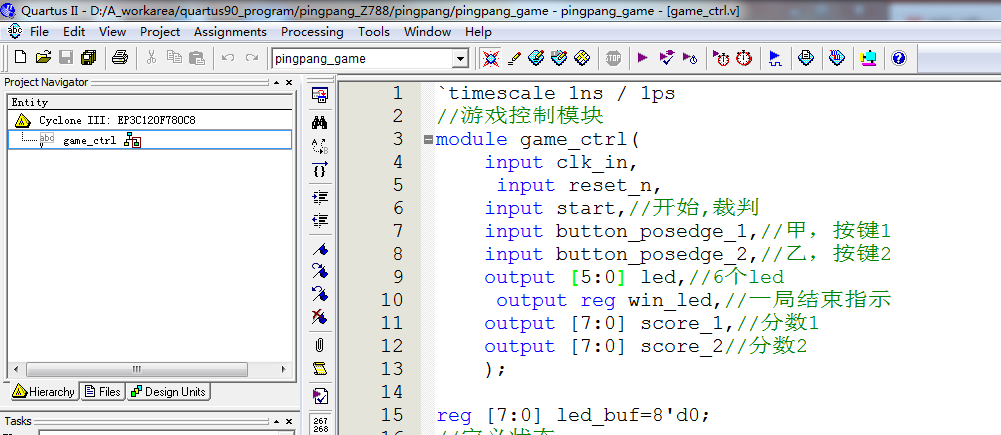Click the Print icon in the toolbar
1001x435 pixels.
(x=119, y=58)
